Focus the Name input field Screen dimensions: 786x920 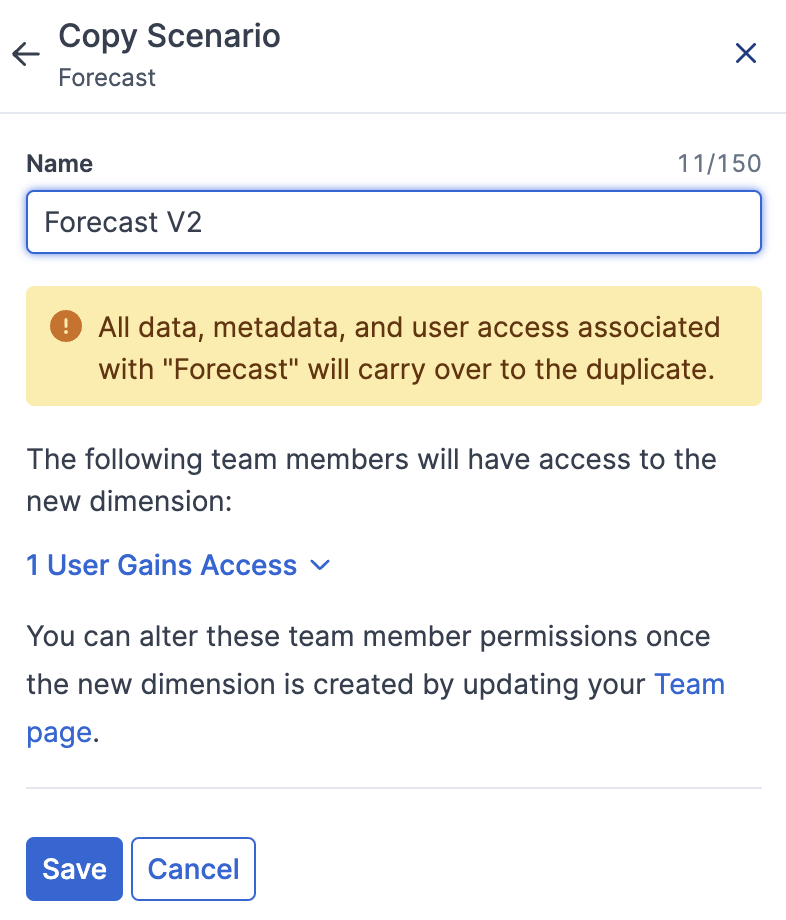[394, 222]
